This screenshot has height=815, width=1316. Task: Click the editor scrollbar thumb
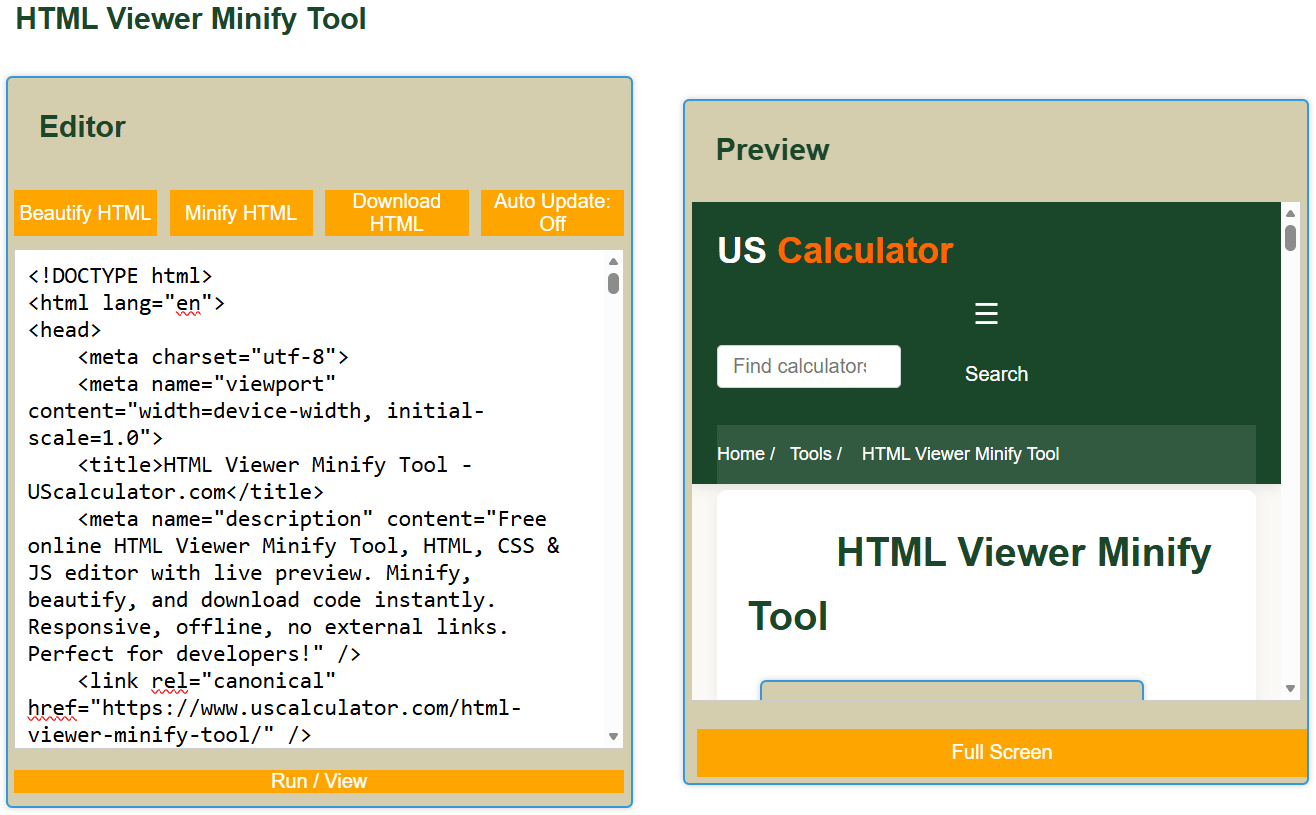pyautogui.click(x=613, y=284)
